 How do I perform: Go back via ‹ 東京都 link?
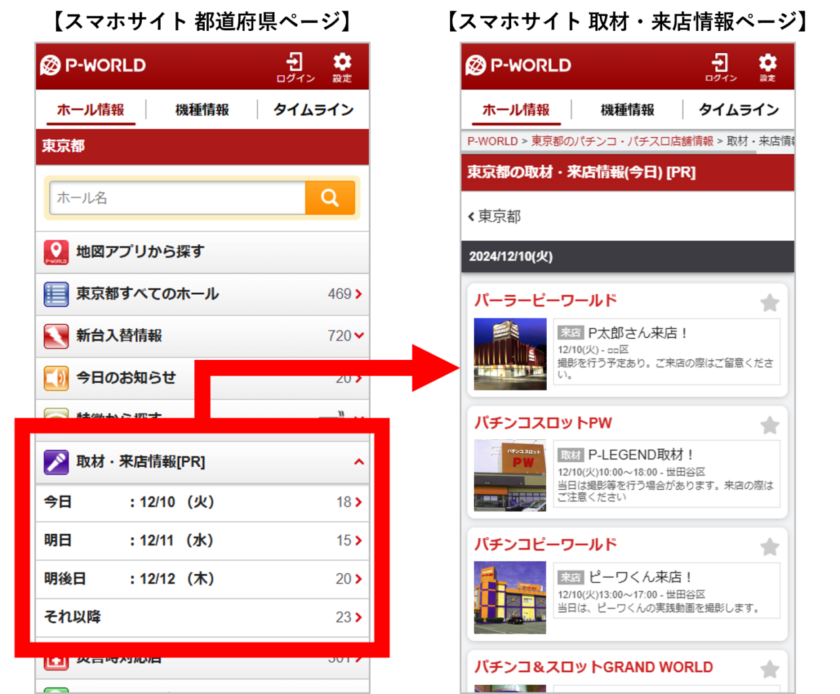click(494, 217)
